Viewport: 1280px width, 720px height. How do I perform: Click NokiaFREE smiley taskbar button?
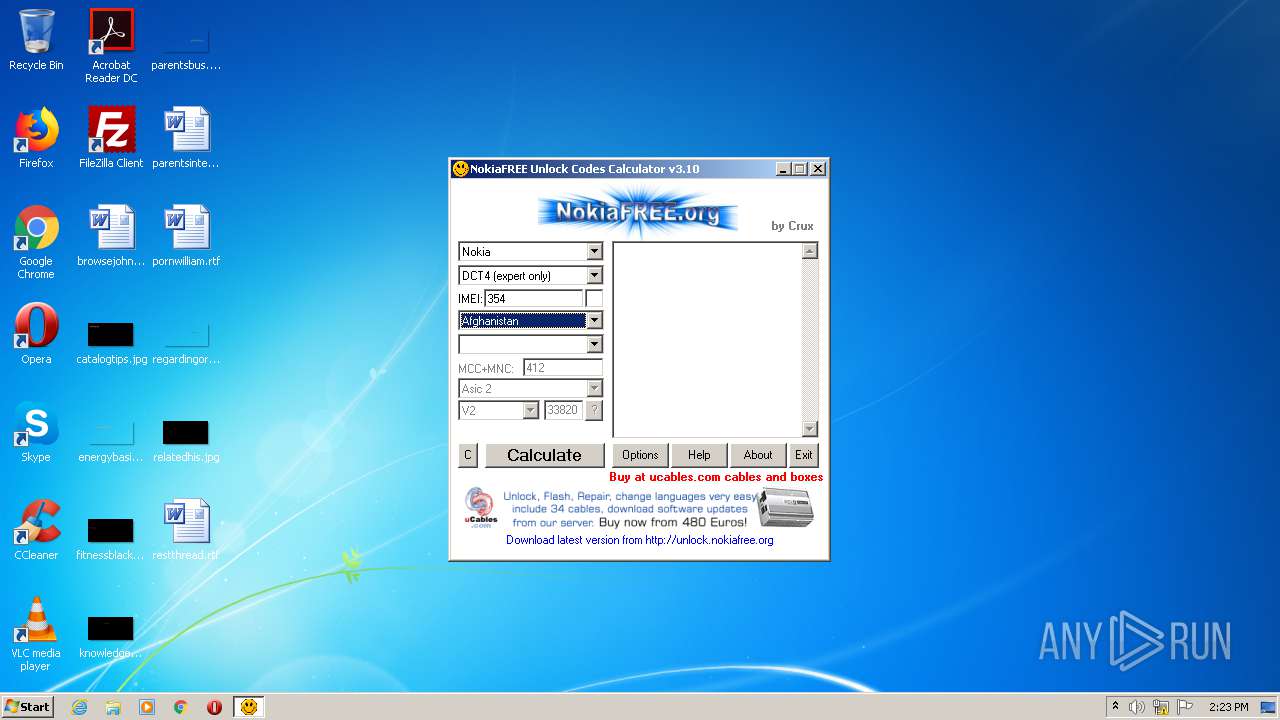(249, 707)
